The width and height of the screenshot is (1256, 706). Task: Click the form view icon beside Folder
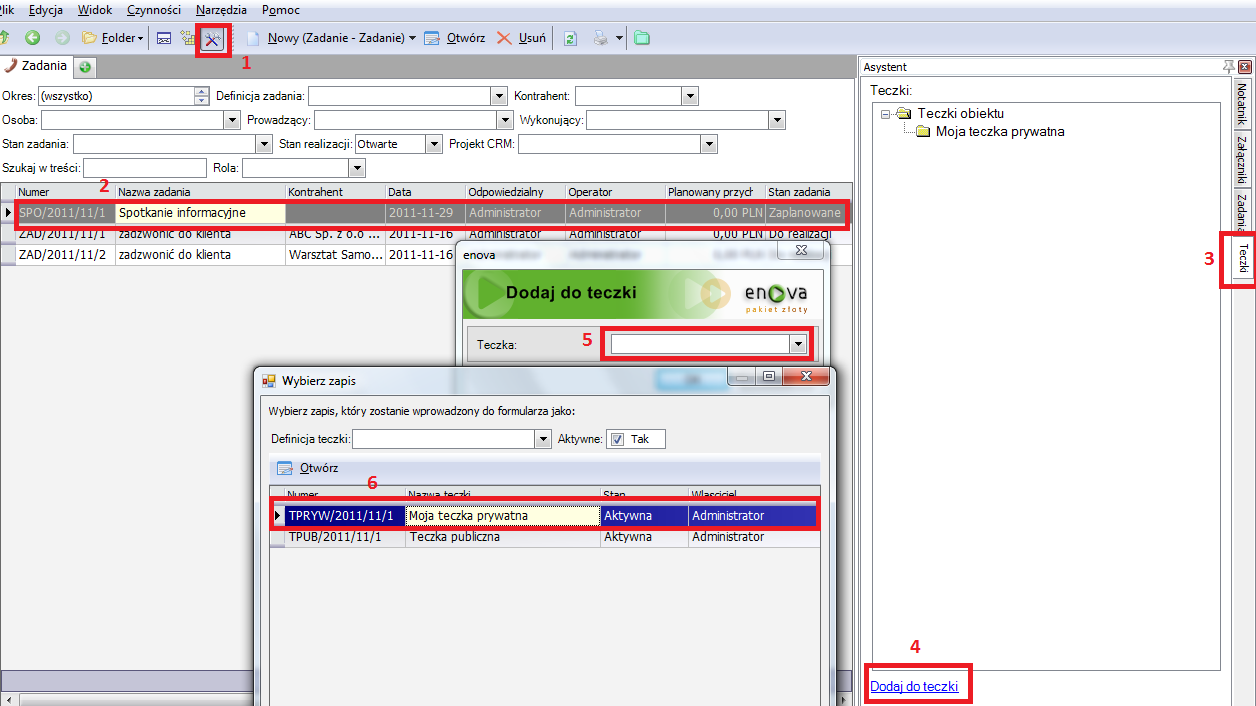164,38
